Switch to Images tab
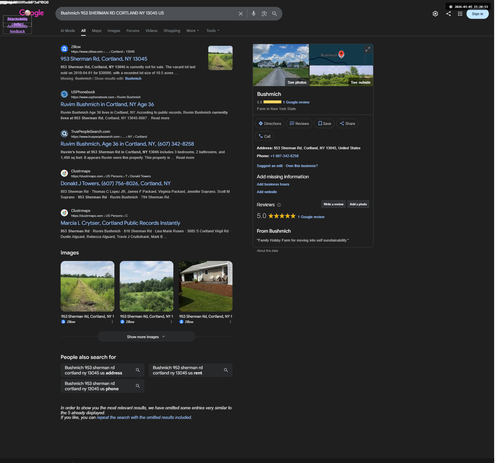The width and height of the screenshot is (500, 463). point(114,31)
